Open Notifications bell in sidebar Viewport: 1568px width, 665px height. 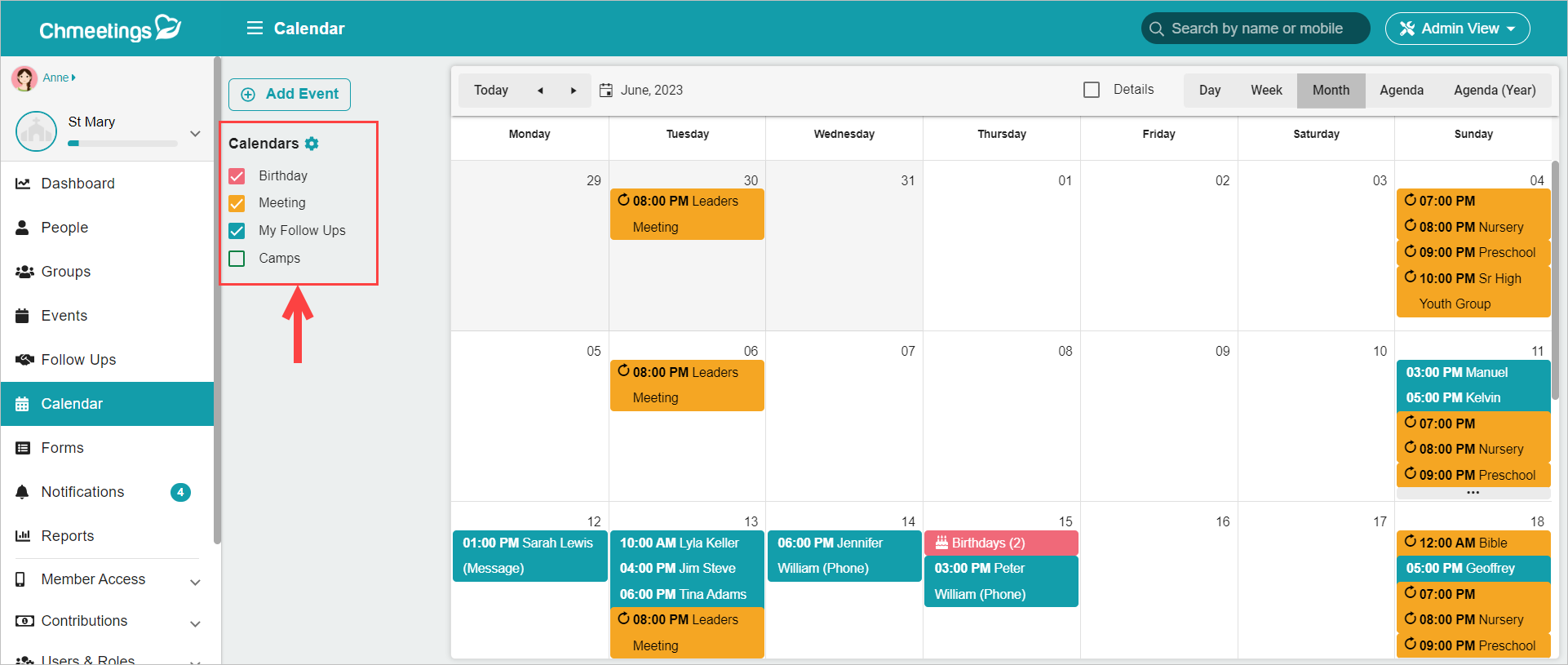coord(23,492)
